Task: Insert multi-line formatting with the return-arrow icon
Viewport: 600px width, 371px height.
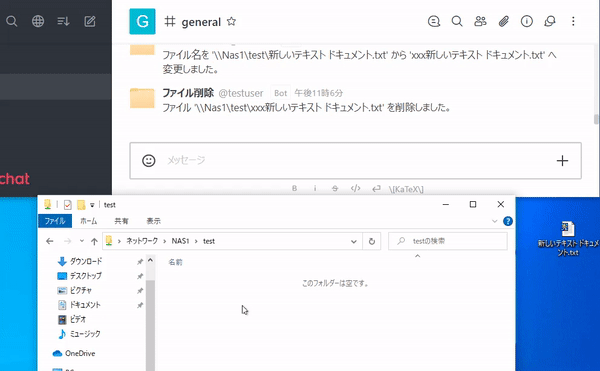Action: click(x=376, y=188)
